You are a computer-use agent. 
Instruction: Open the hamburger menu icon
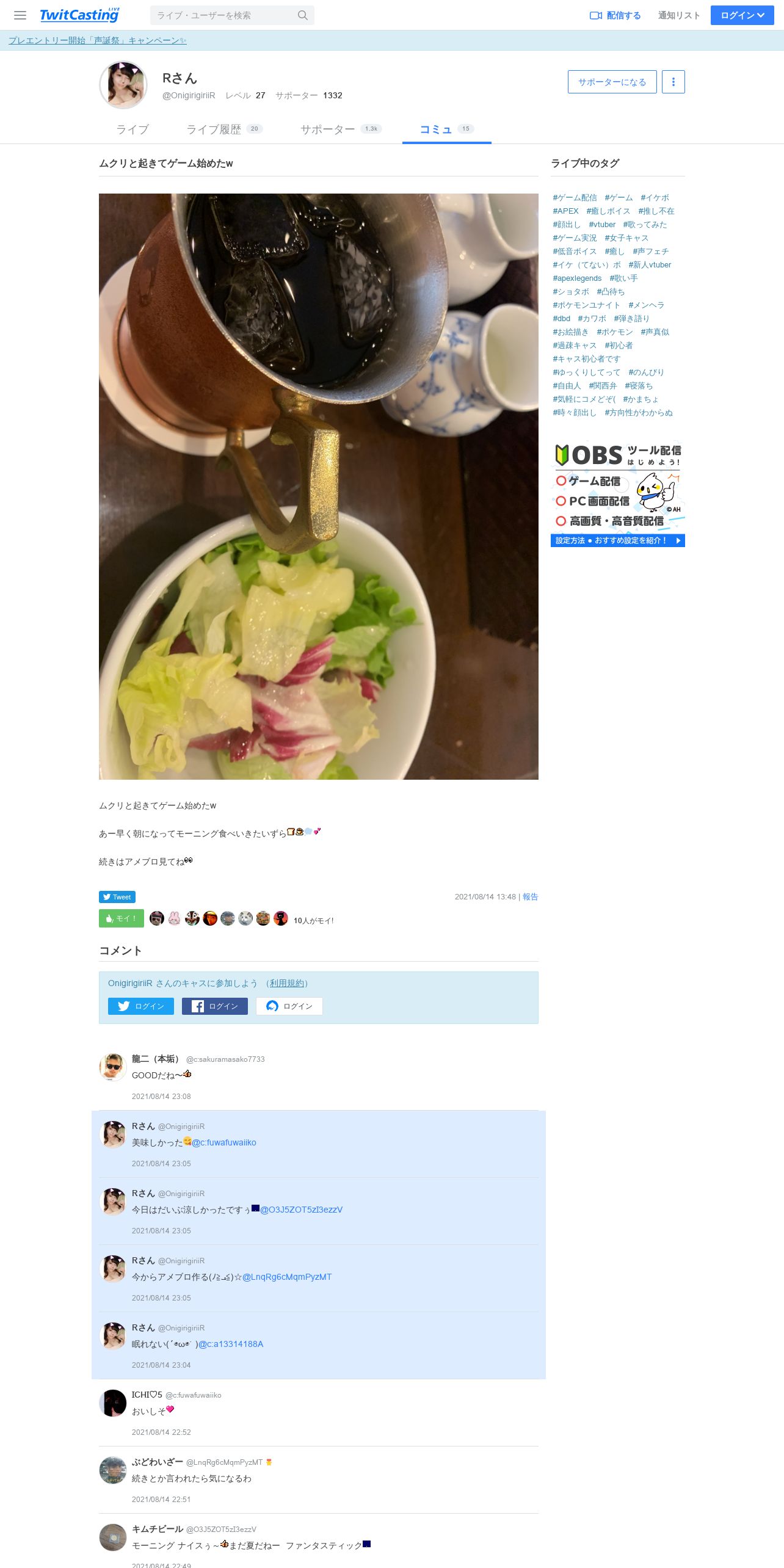(20, 15)
